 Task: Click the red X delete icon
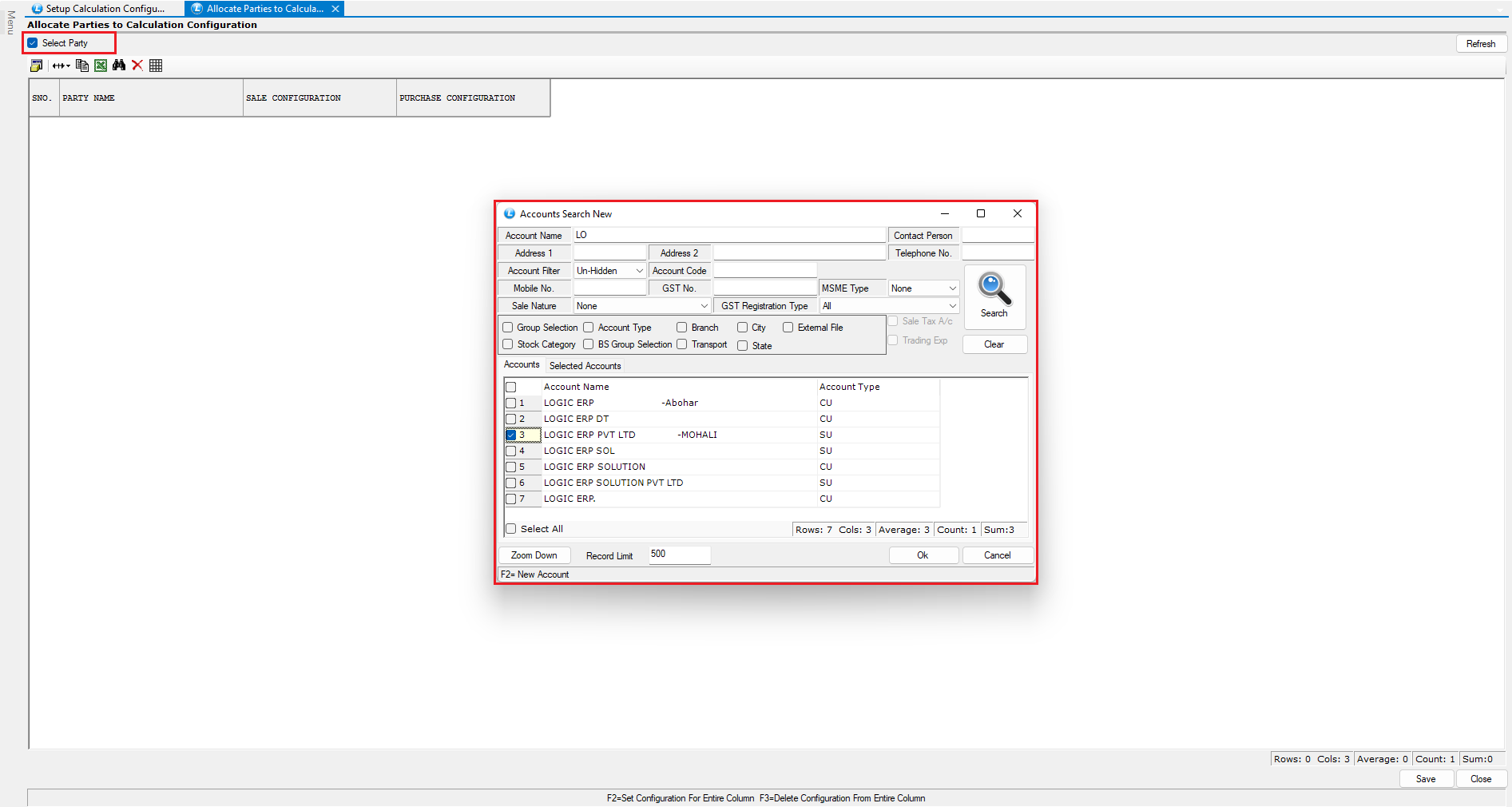(x=137, y=66)
